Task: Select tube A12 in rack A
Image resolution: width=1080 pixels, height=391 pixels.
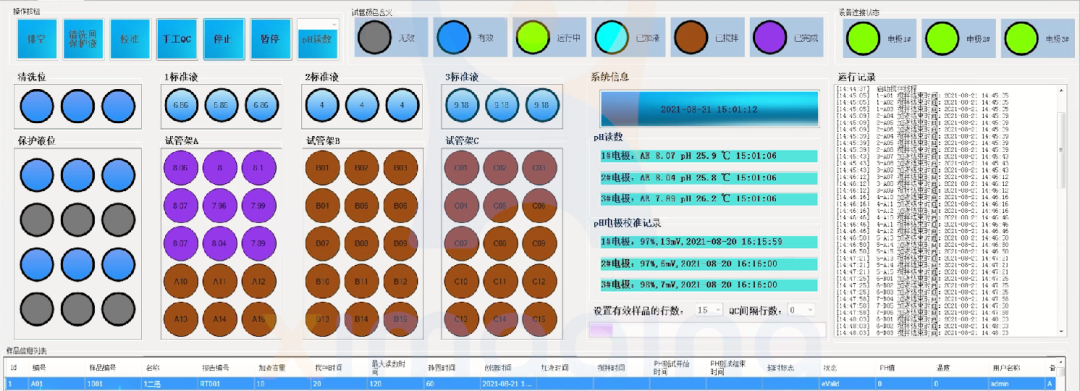Action: pos(258,282)
